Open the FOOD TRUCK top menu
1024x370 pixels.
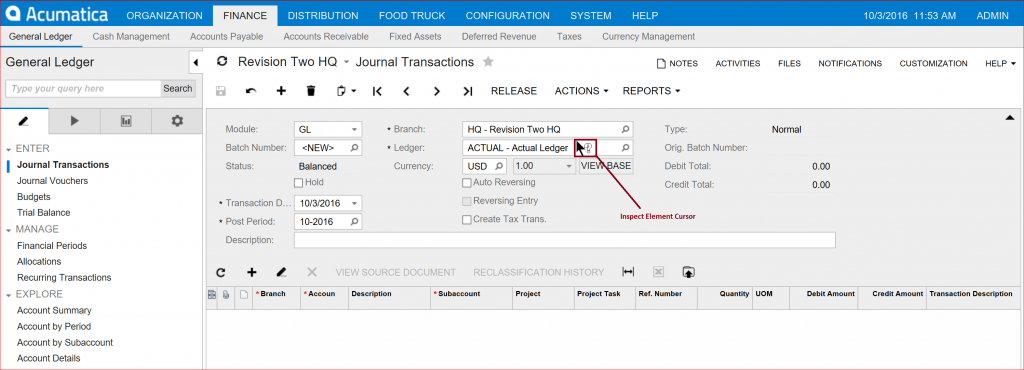[412, 16]
